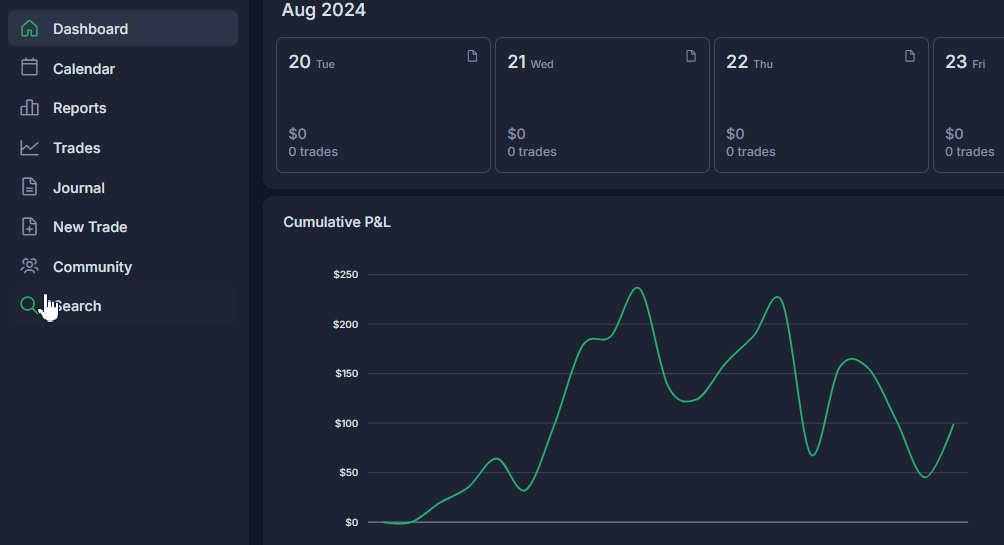Select the 22 Thu day card
The image size is (1004, 545).
tap(822, 105)
